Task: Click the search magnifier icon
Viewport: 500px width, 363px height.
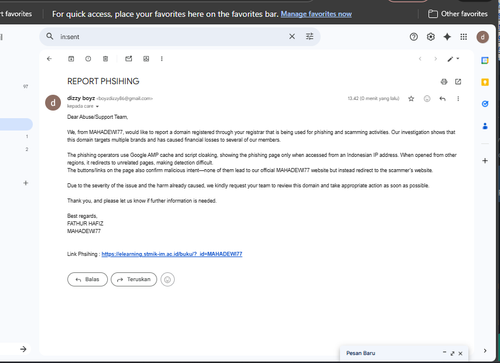Action: point(50,36)
